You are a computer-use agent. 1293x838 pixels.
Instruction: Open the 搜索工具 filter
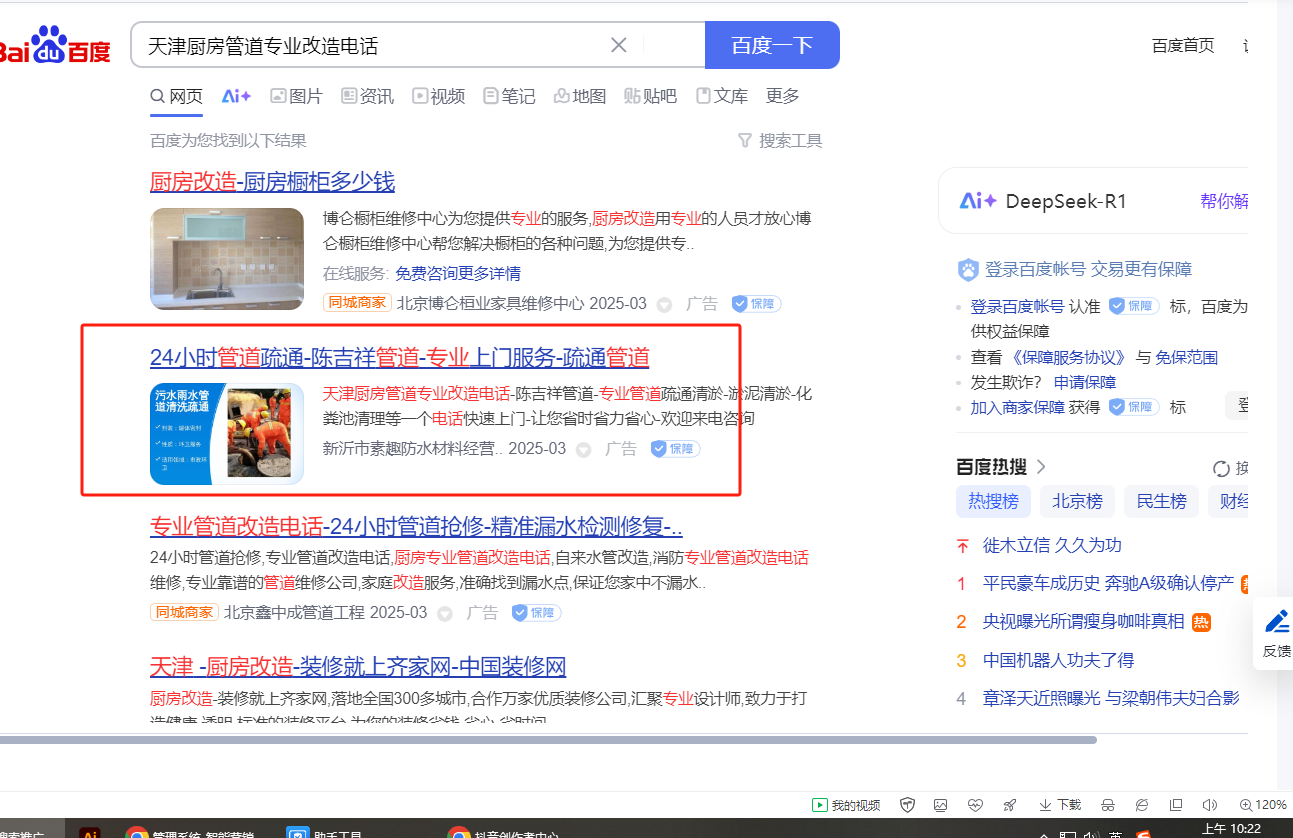(x=780, y=141)
